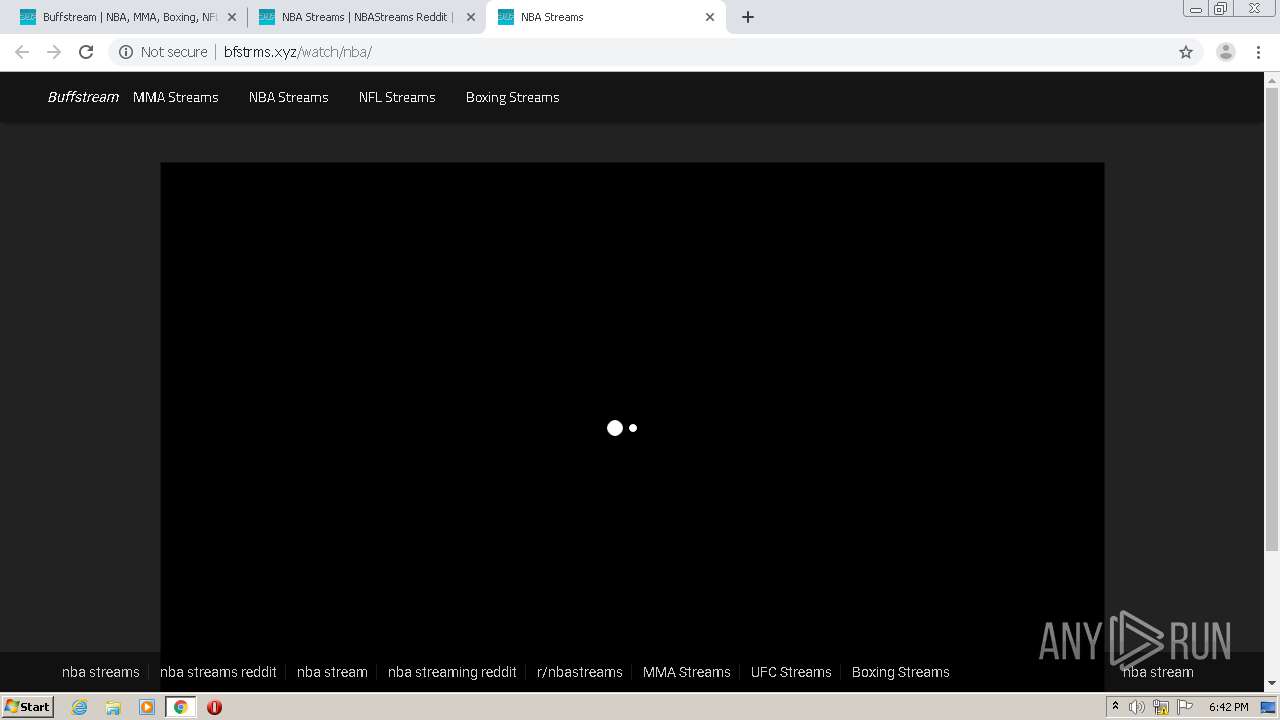Click the scrollbar up arrow
Screen dimensions: 1280x720
[1272, 79]
